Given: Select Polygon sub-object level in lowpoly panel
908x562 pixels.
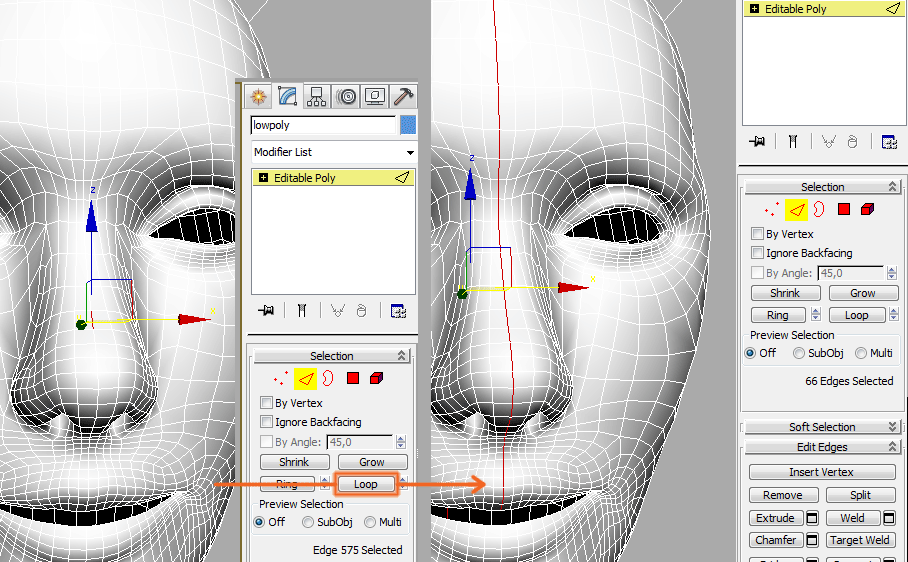Looking at the screenshot, I should (x=353, y=378).
